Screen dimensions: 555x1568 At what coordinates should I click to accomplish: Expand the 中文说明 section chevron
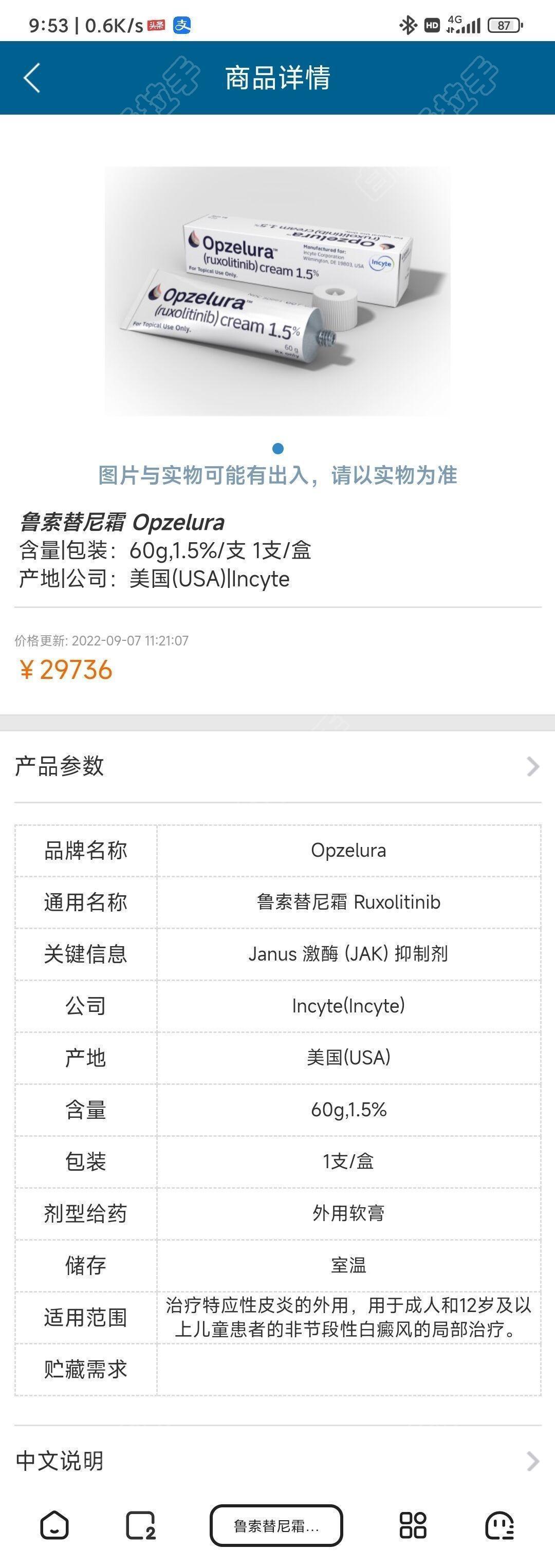click(532, 1461)
